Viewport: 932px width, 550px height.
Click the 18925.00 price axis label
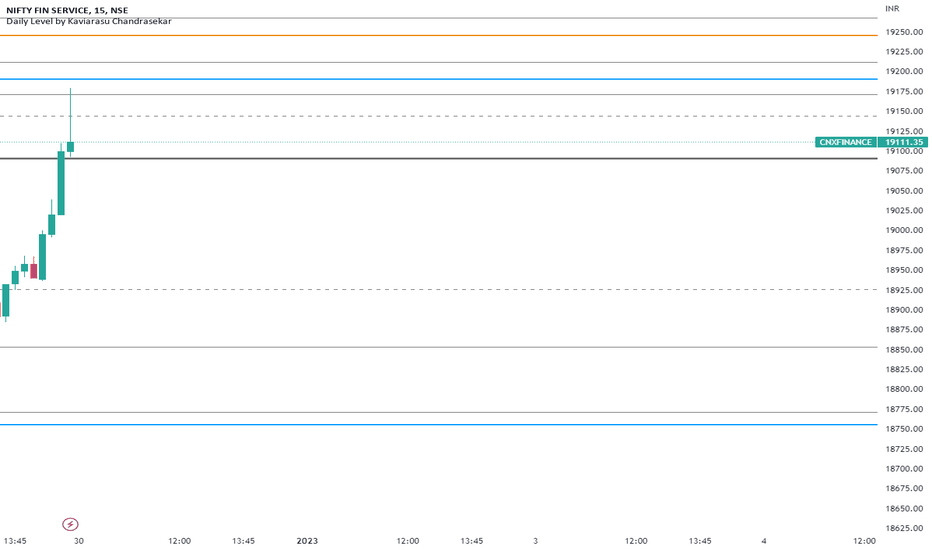click(x=904, y=290)
